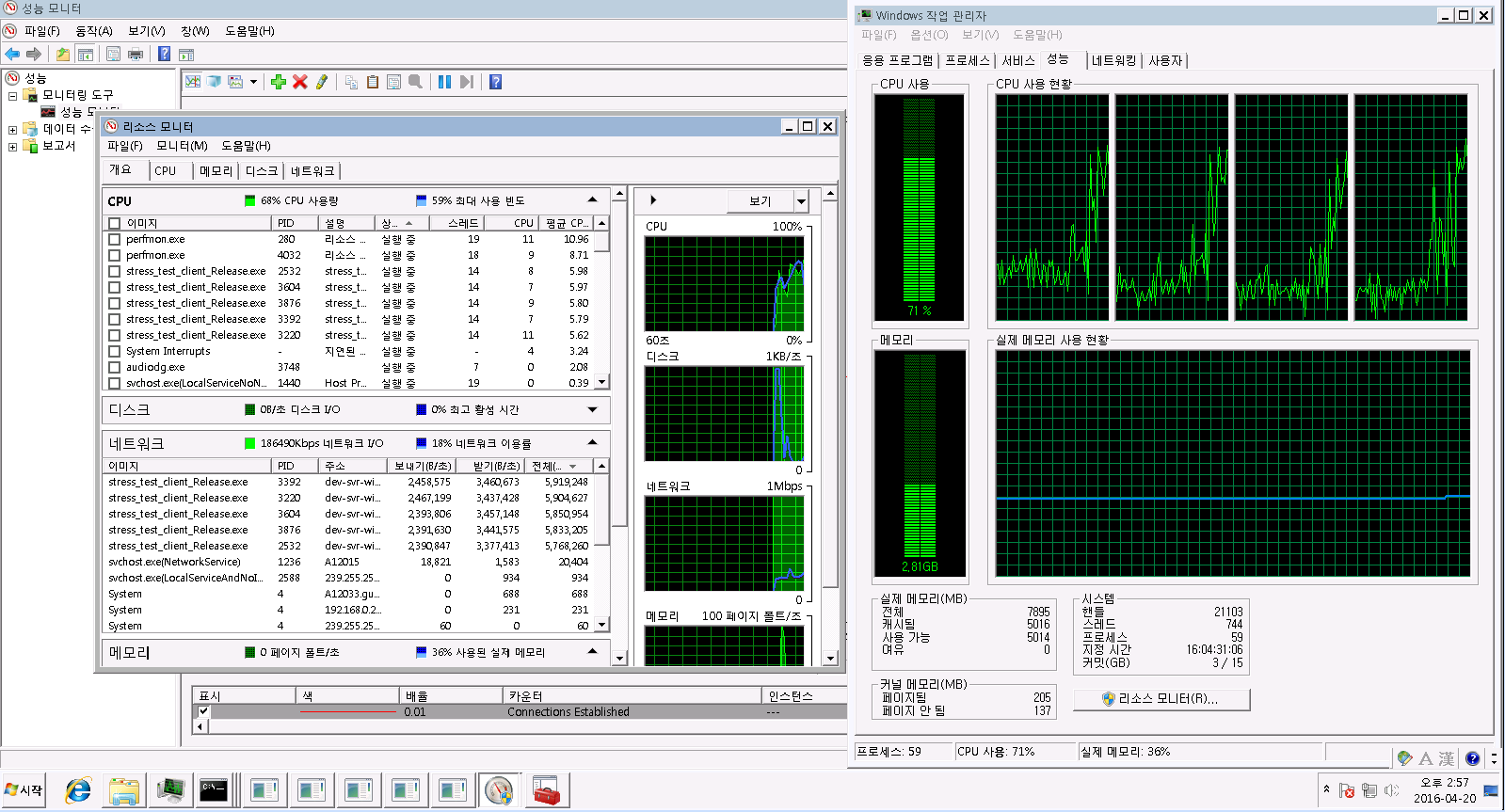
Task: Click the Views button in graph pane
Action: click(761, 200)
